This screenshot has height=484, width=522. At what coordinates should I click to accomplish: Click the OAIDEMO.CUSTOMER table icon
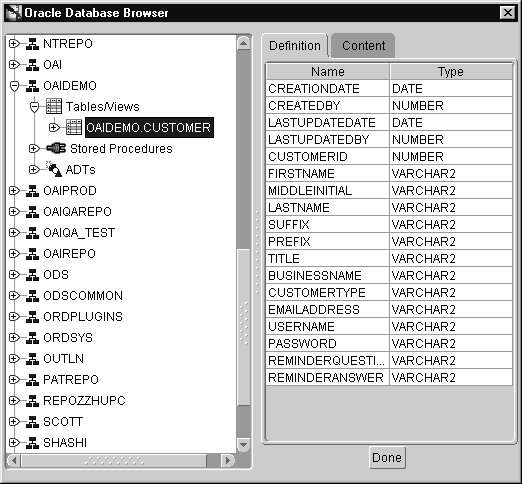74,127
